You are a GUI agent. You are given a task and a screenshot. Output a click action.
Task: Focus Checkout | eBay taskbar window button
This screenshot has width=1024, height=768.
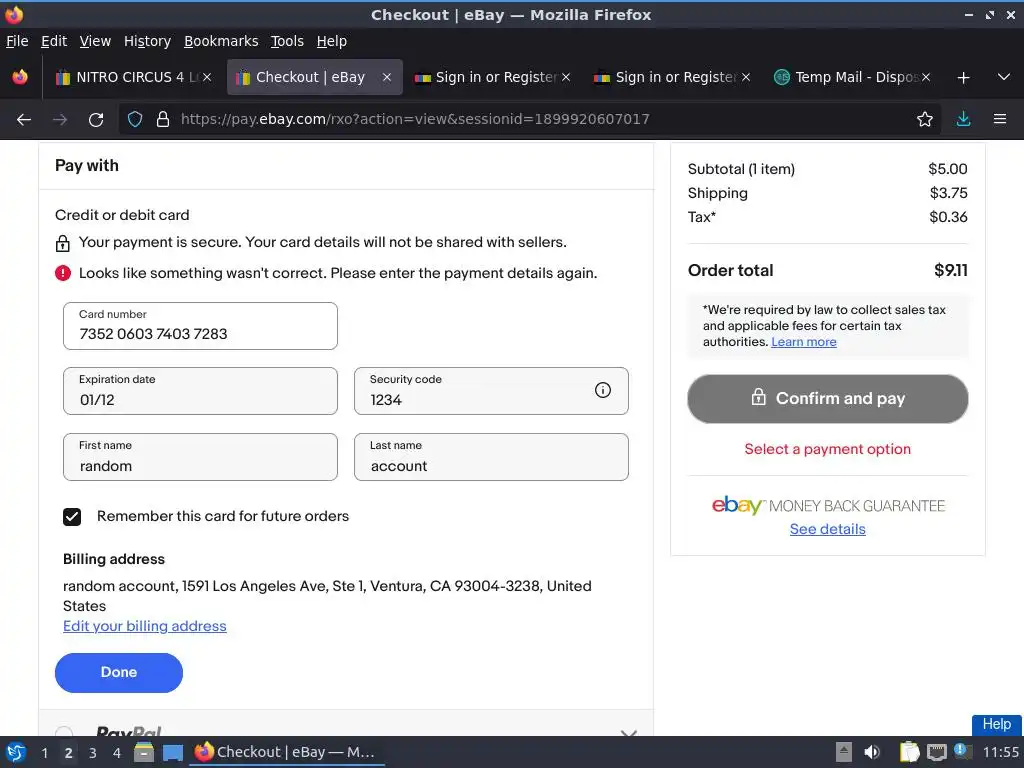pyautogui.click(x=287, y=752)
